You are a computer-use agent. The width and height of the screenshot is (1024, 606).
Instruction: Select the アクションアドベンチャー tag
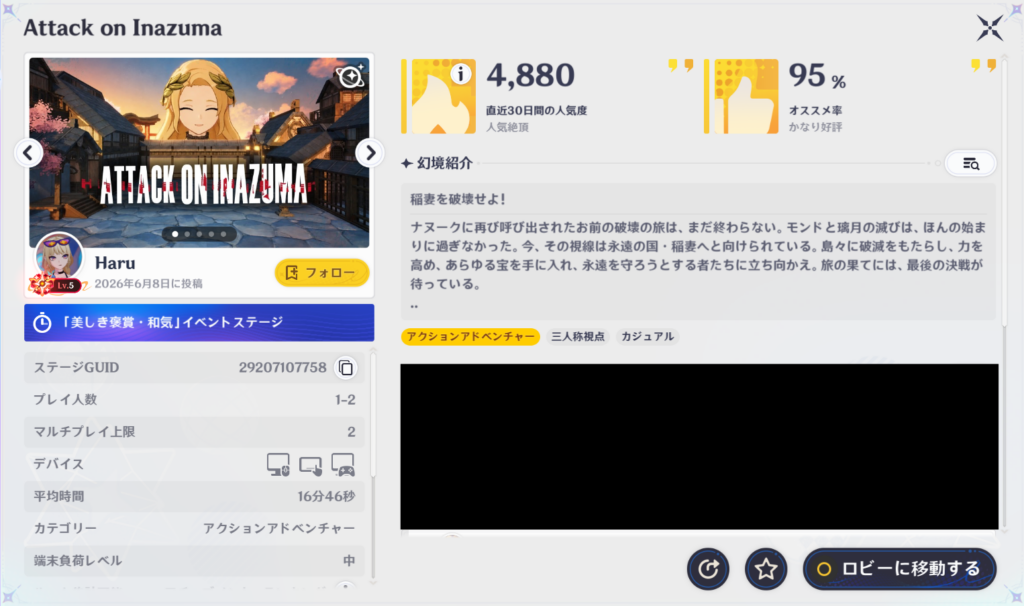click(470, 336)
